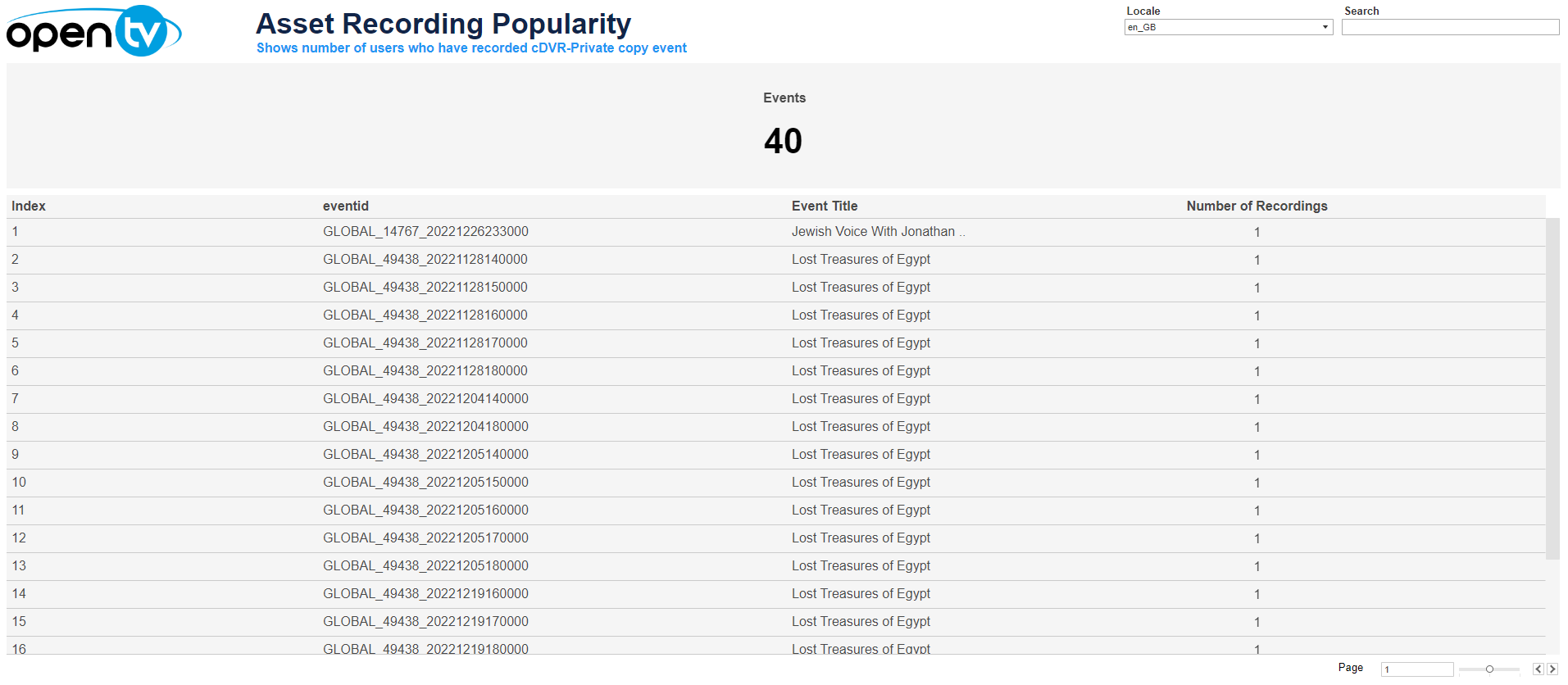This screenshot has height=685, width=1568.
Task: Click recordings count in row 10
Action: point(1257,483)
